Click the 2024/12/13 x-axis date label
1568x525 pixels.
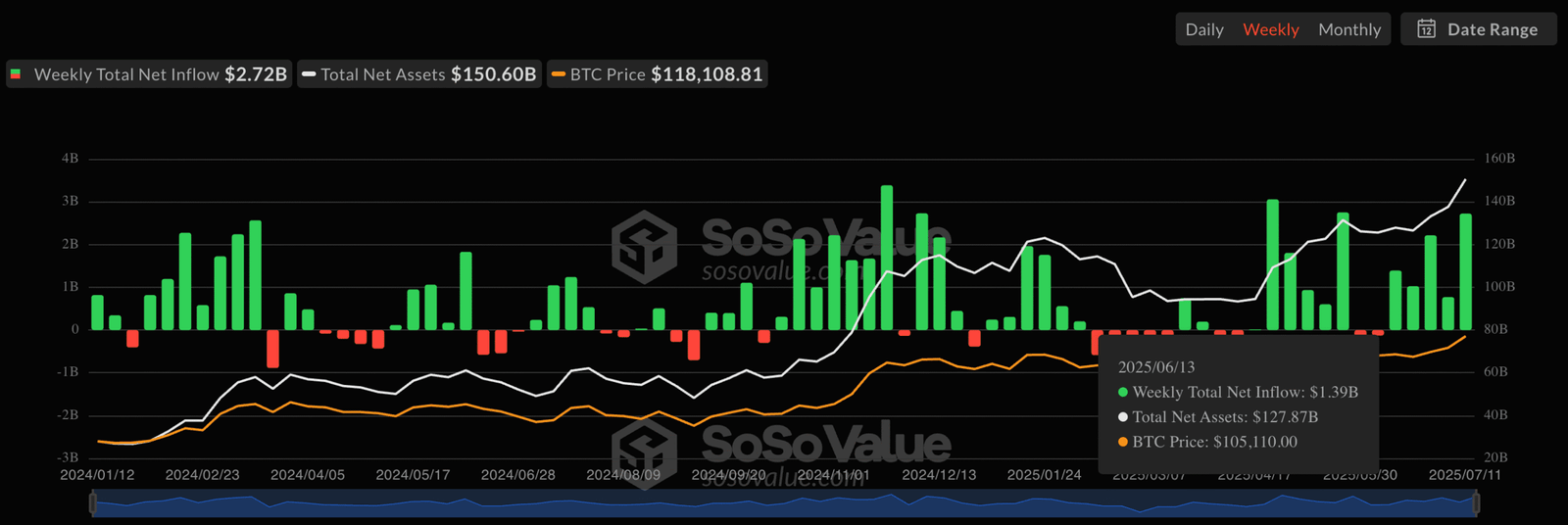click(939, 475)
